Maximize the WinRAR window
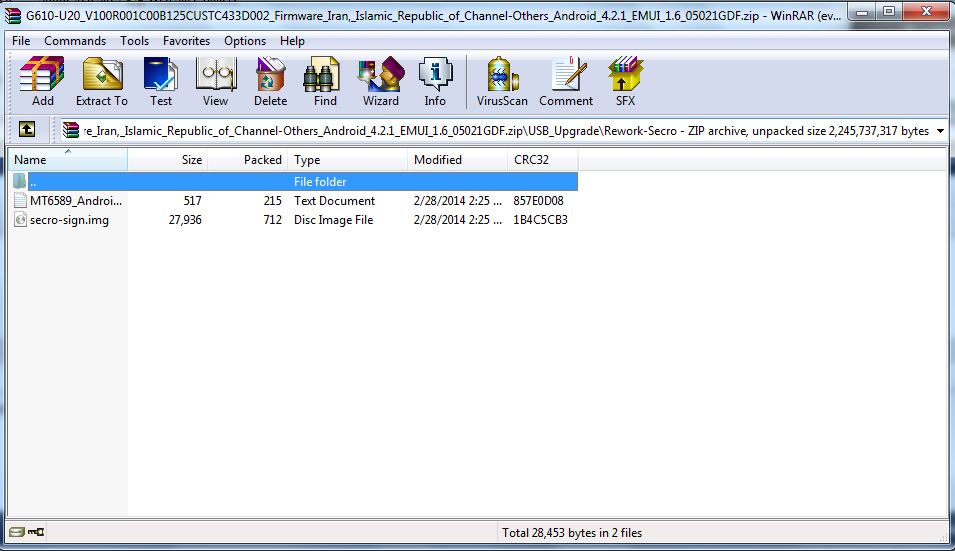Image resolution: width=955 pixels, height=551 pixels. point(889,12)
